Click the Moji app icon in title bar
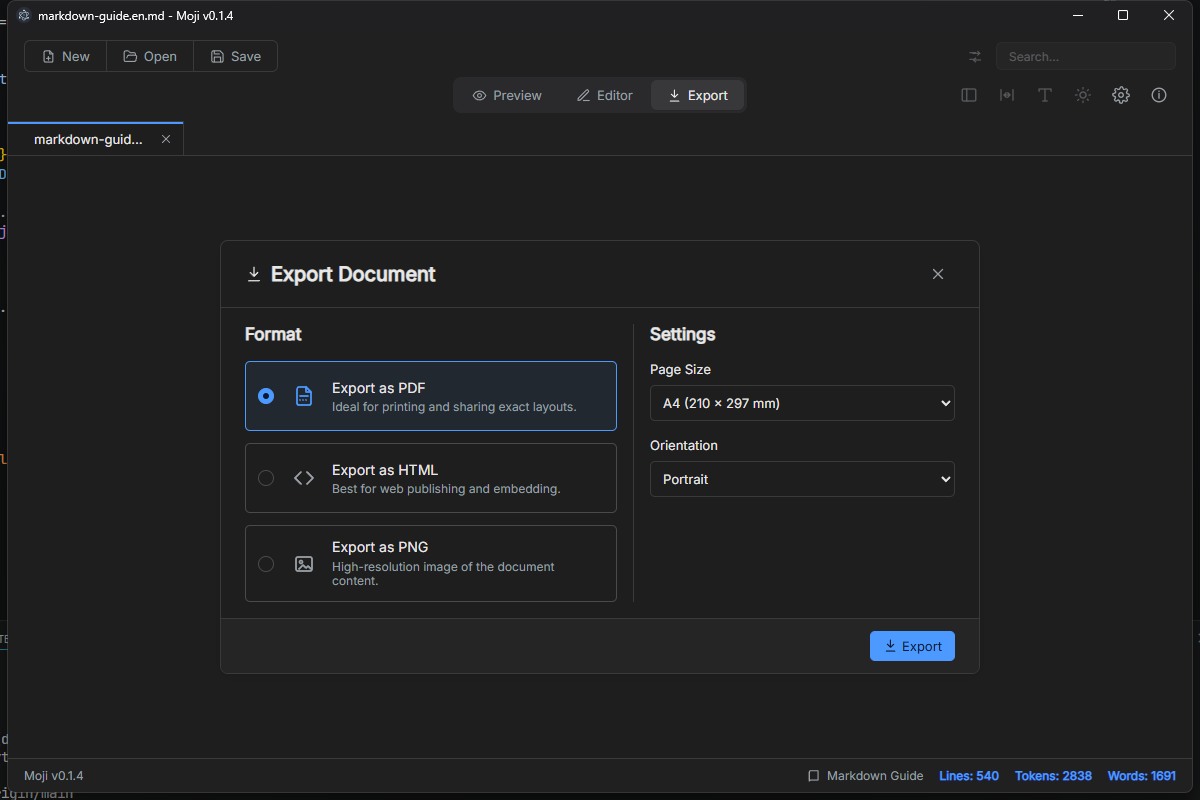The width and height of the screenshot is (1200, 800). (24, 16)
